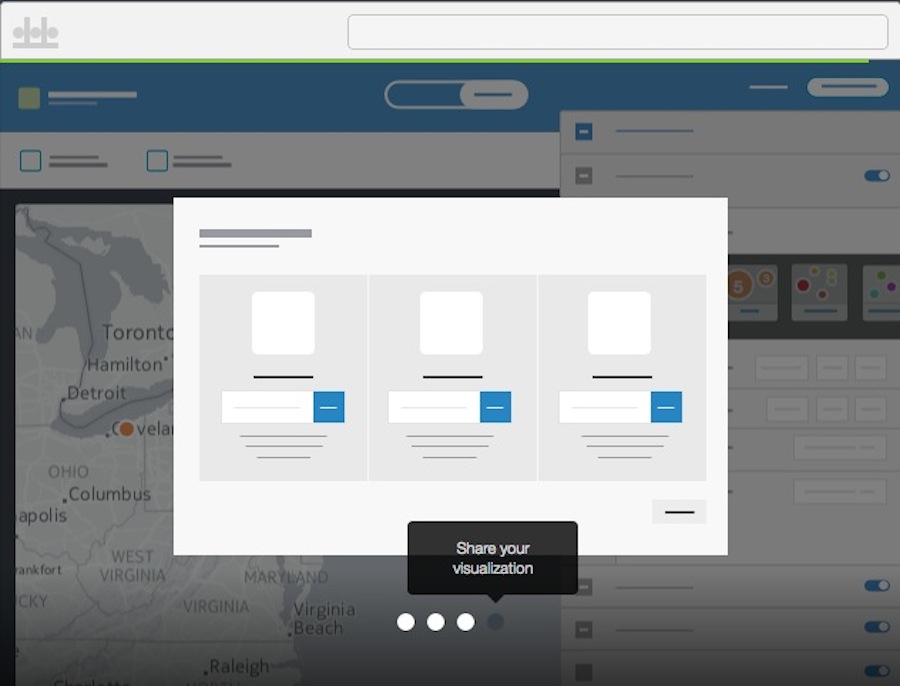Toggle the top switch in the right panel

tap(876, 176)
